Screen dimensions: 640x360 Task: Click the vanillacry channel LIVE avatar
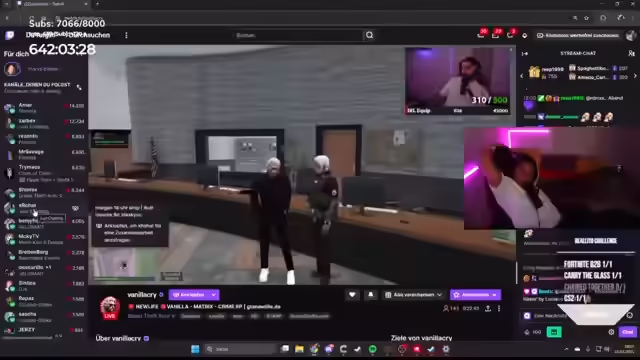110,307
